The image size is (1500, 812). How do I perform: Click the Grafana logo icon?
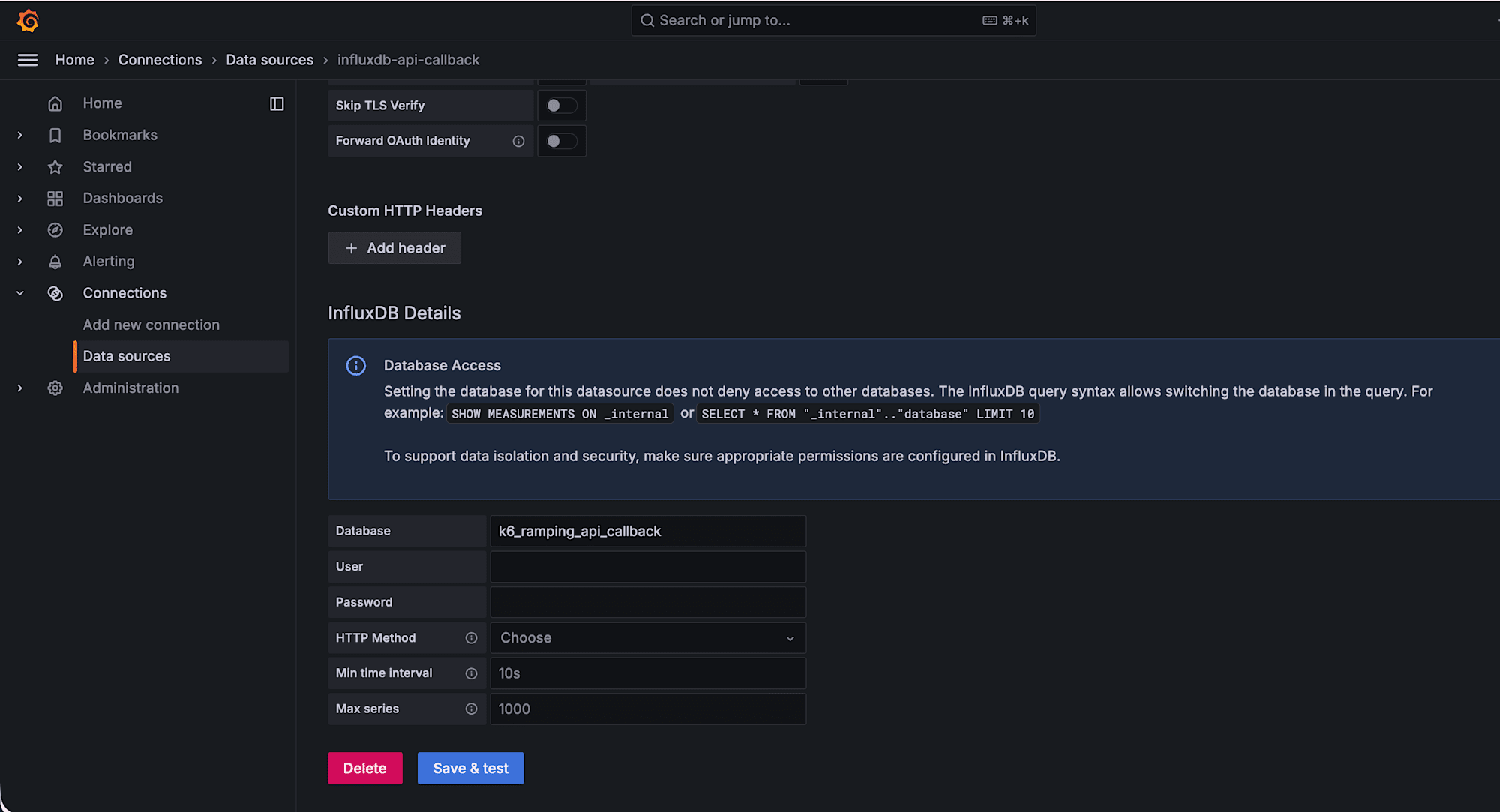tap(28, 21)
